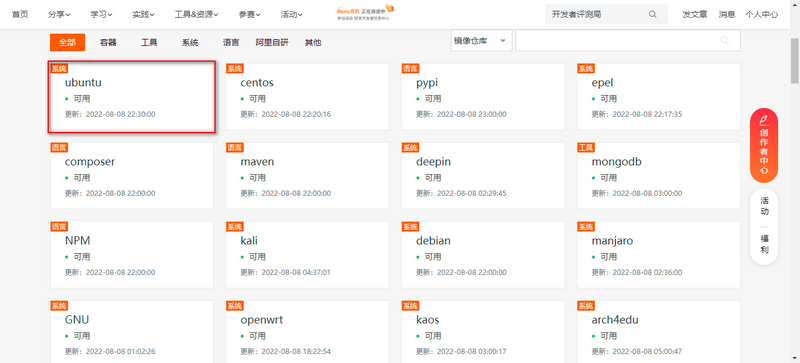Open the 首页 nav item
Screen dimensions: 800x363
tap(20, 14)
